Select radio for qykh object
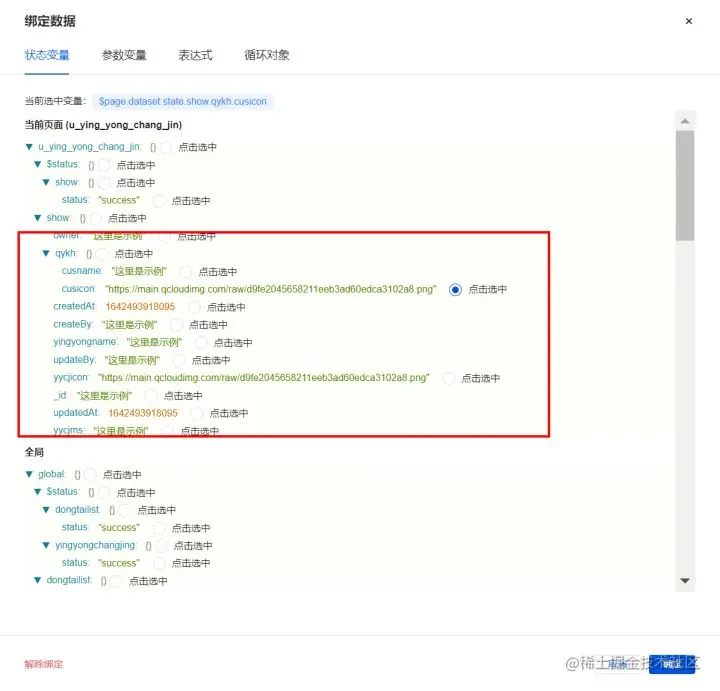This screenshot has height=691, width=720. click(x=102, y=254)
